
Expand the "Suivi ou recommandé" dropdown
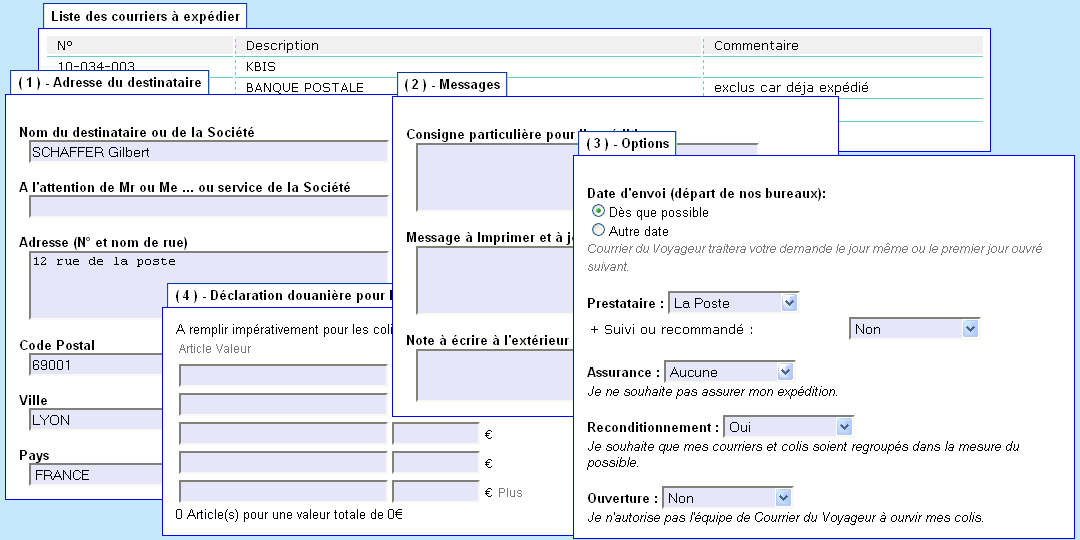[914, 329]
